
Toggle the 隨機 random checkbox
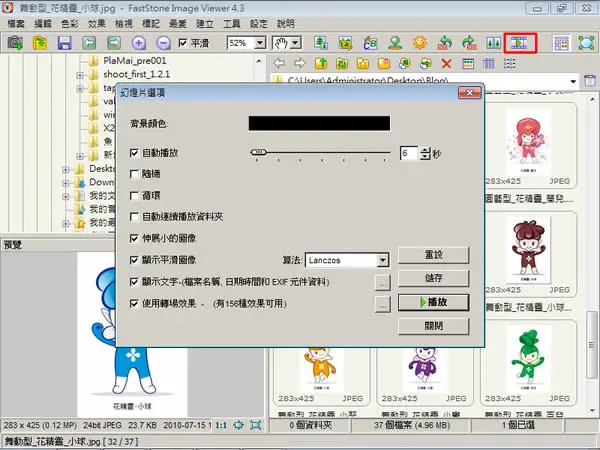pos(134,174)
